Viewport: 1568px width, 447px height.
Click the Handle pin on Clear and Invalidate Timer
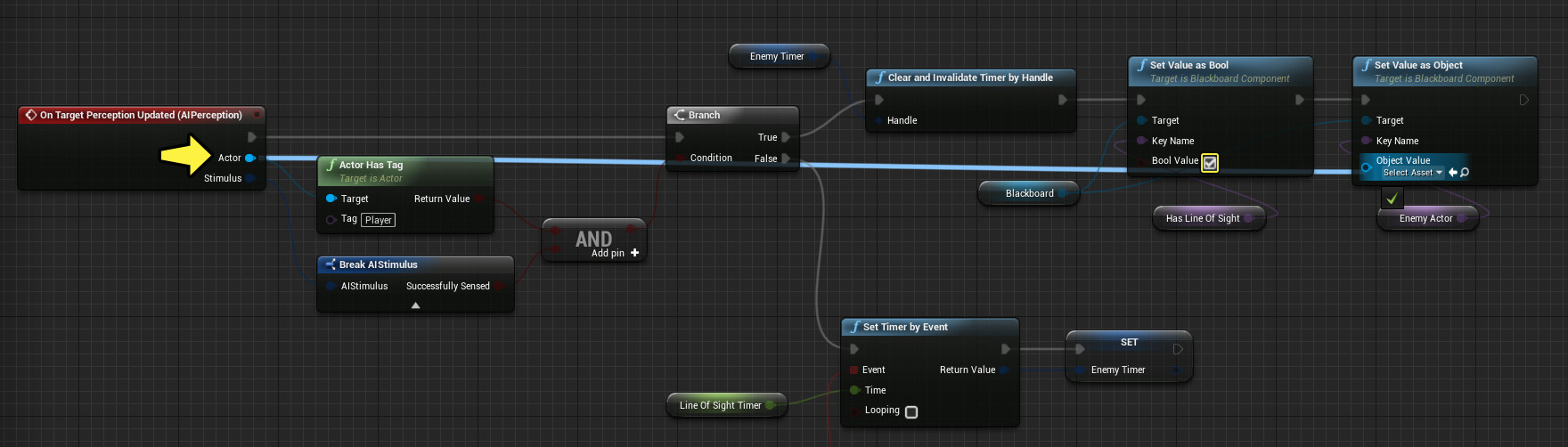[x=879, y=120]
